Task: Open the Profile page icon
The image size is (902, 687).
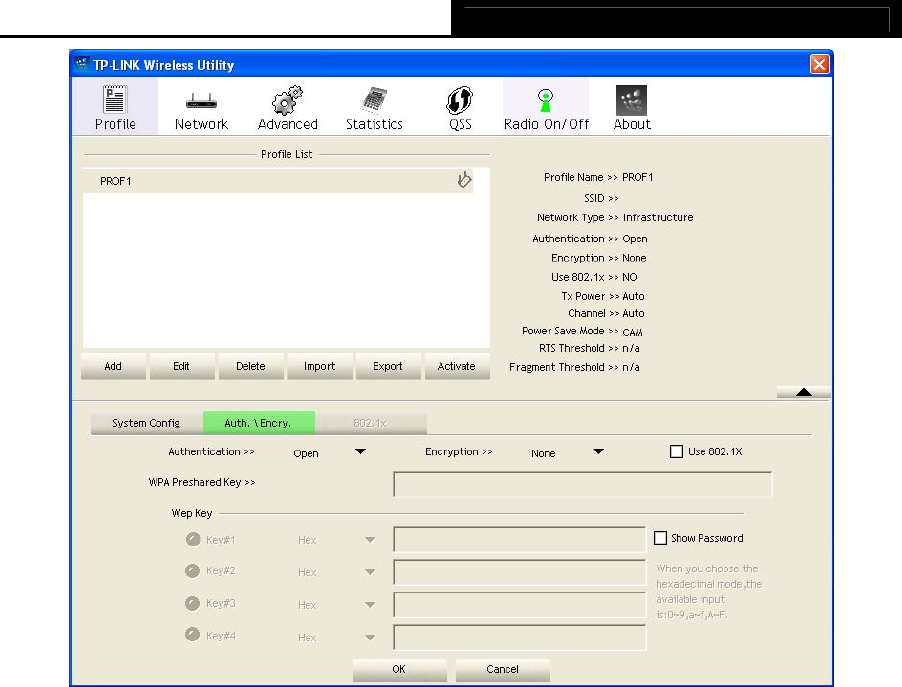Action: pos(114,100)
